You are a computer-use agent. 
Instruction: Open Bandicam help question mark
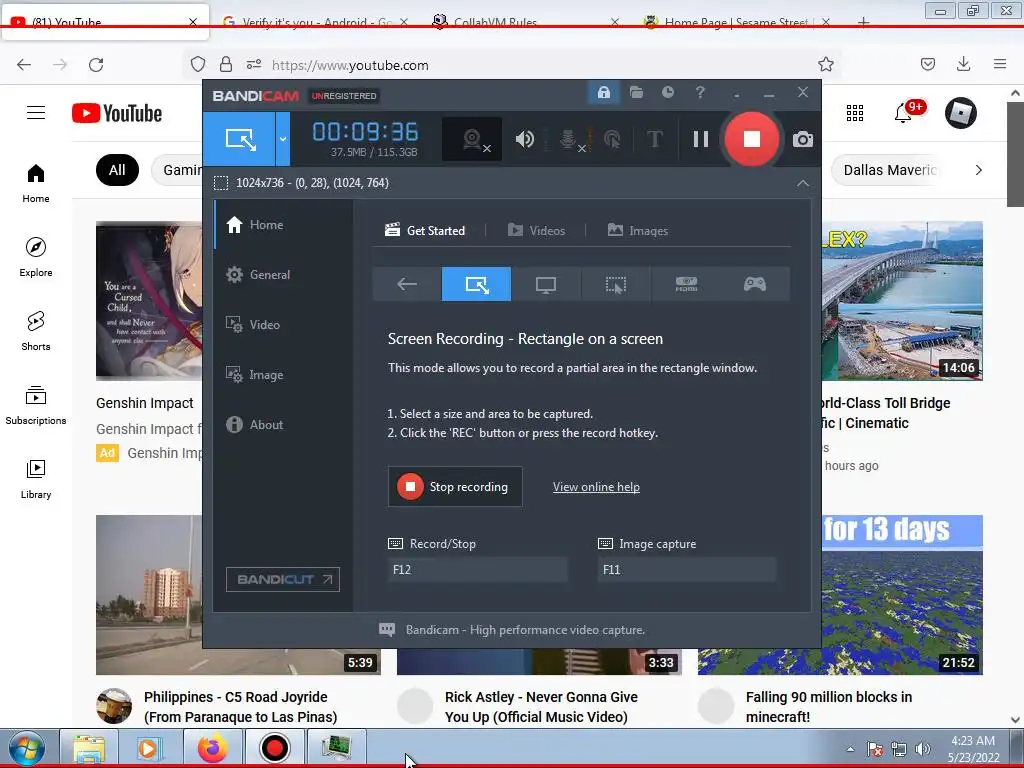(700, 93)
